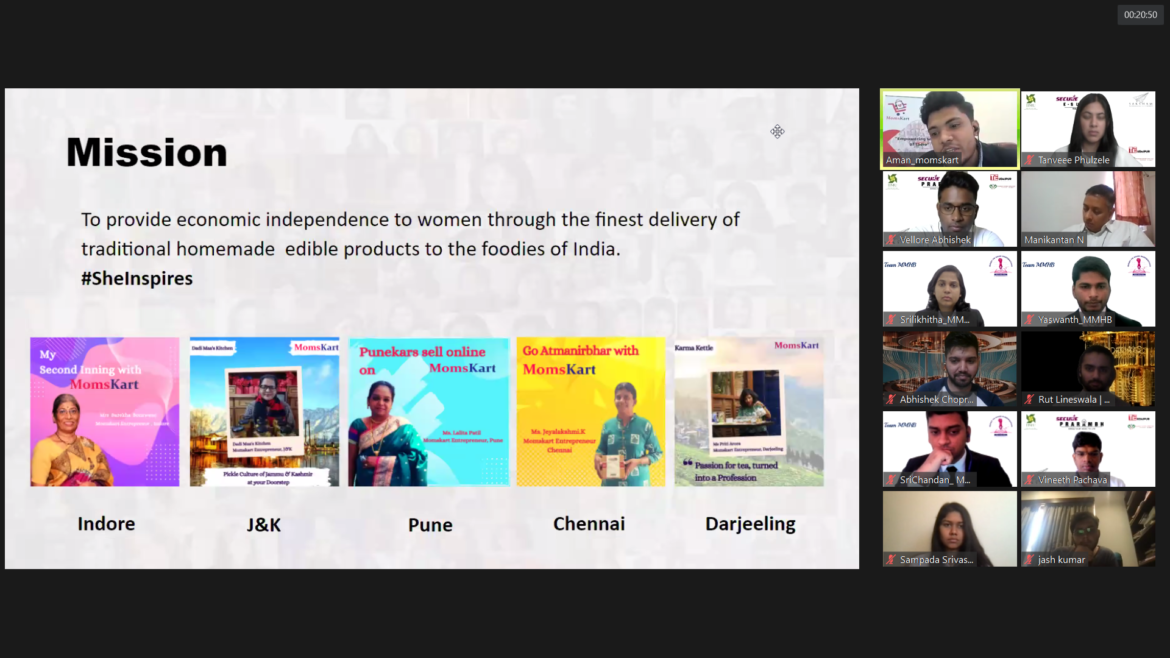Image resolution: width=1170 pixels, height=658 pixels.
Task: Click the Punekars sell online poster
Action: click(428, 411)
